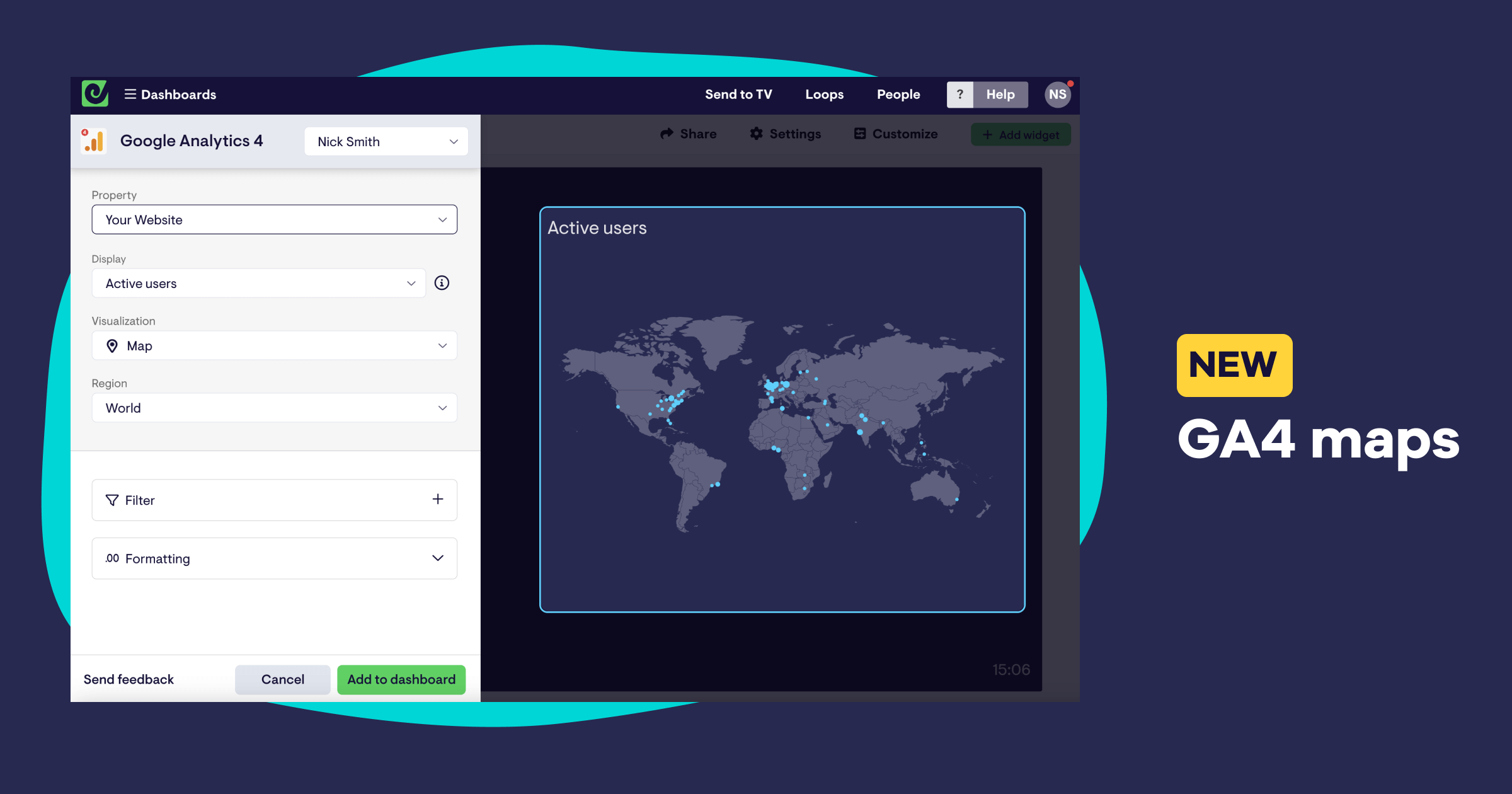1512x794 pixels.
Task: Click the Google Analytics 4 icon
Action: (x=94, y=141)
